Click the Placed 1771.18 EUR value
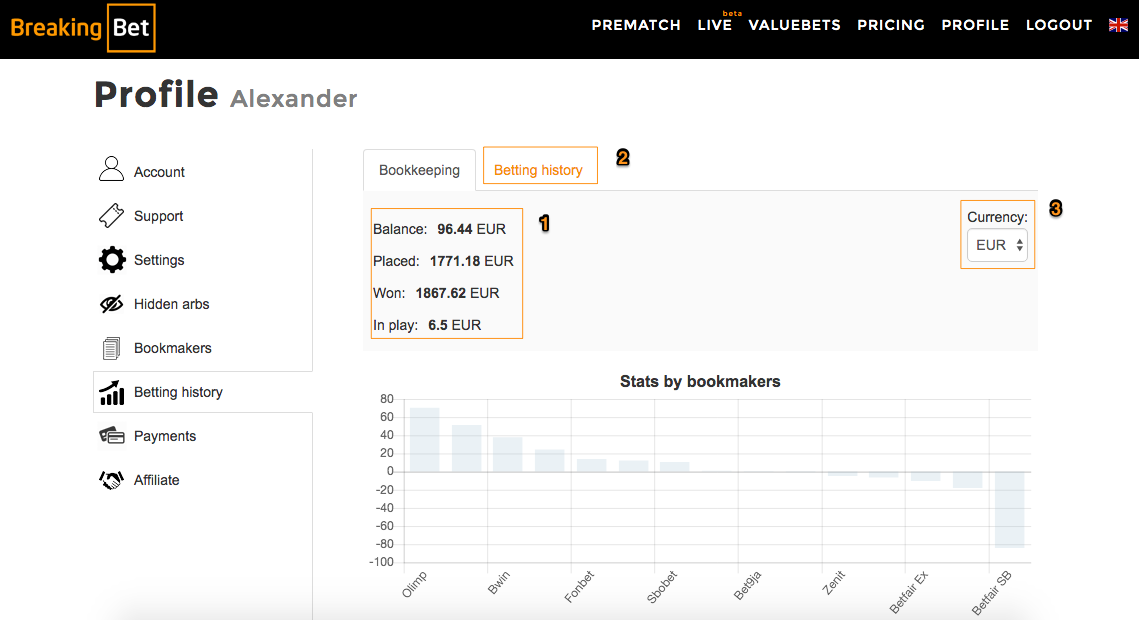This screenshot has width=1139, height=620. pyautogui.click(x=471, y=261)
